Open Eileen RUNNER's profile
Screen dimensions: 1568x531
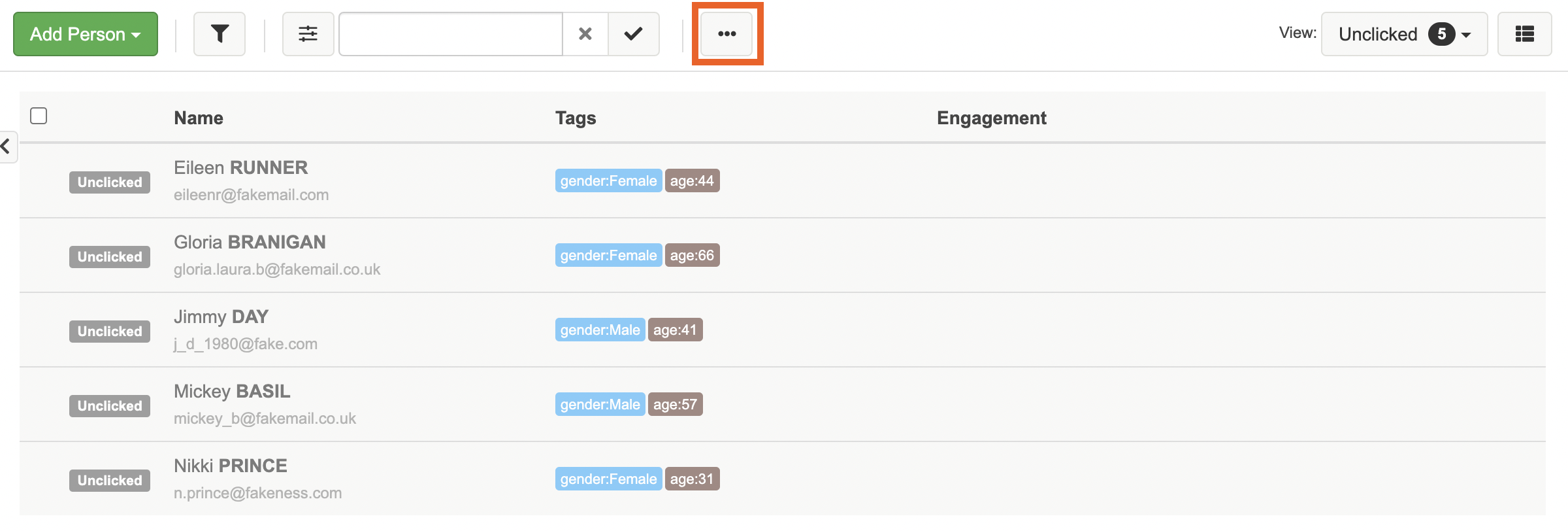[240, 167]
